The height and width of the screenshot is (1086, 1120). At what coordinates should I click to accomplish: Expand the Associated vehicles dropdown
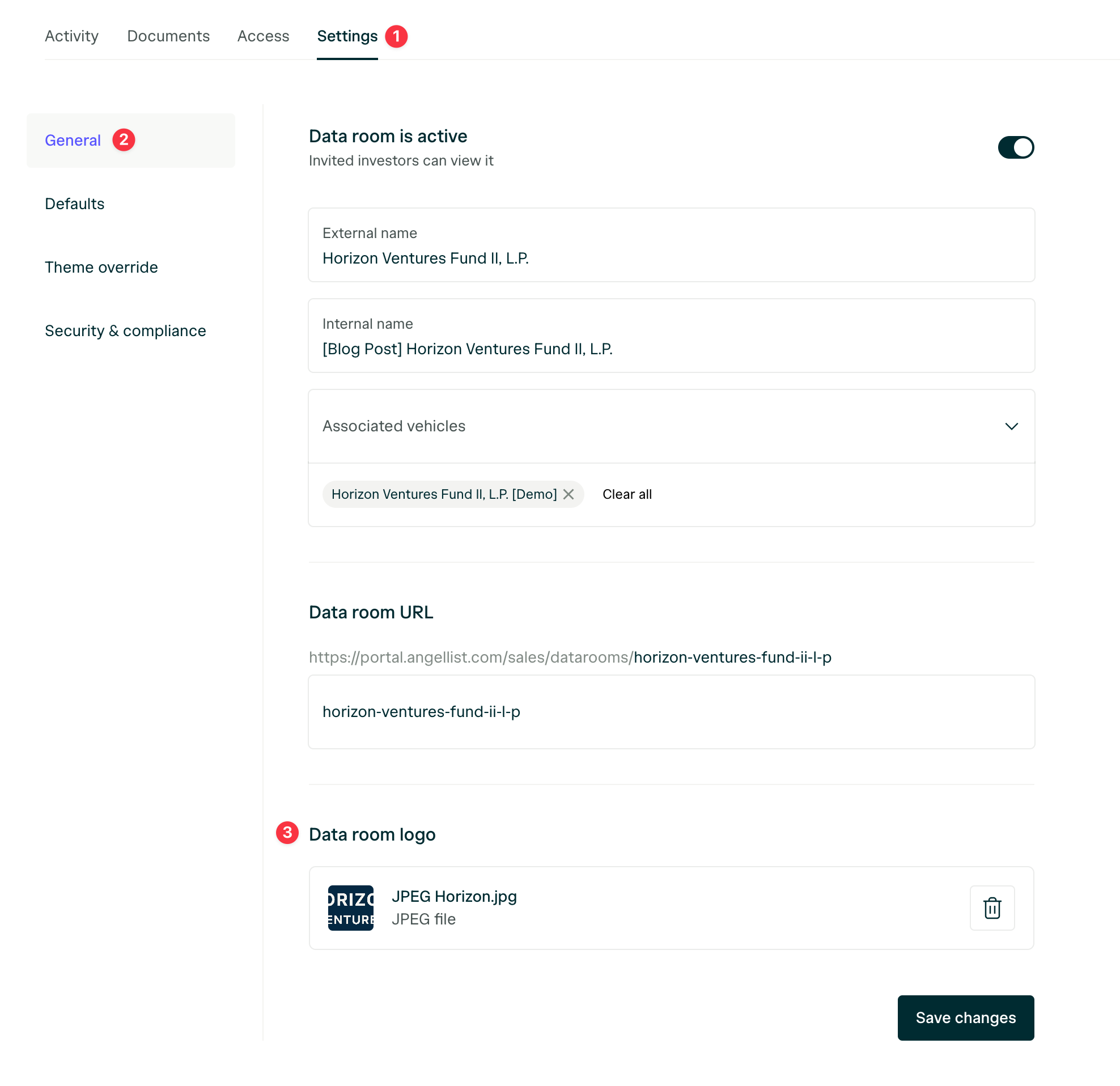pos(1011,426)
